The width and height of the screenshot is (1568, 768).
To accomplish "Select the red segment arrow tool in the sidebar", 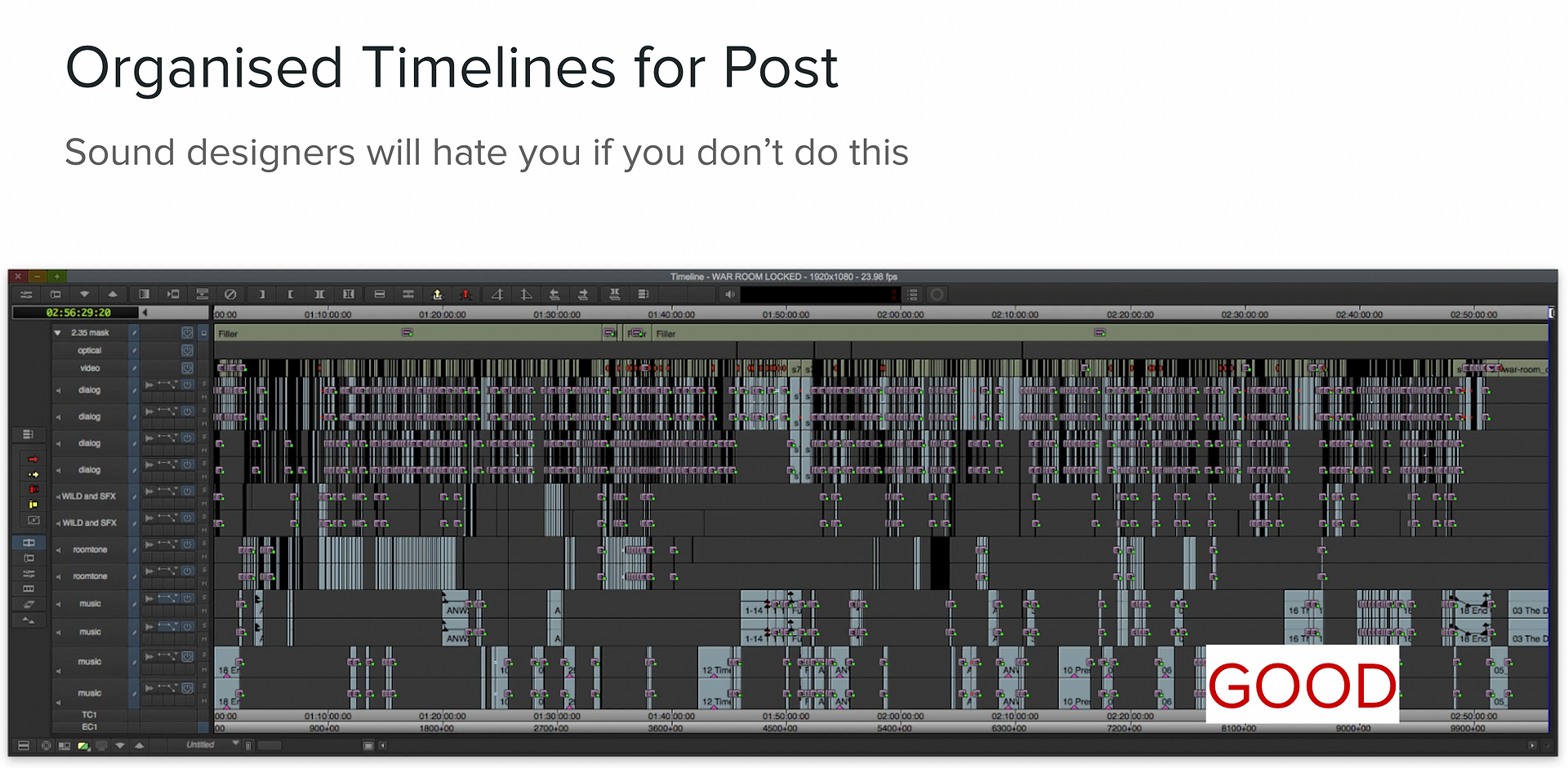I will coord(33,459).
